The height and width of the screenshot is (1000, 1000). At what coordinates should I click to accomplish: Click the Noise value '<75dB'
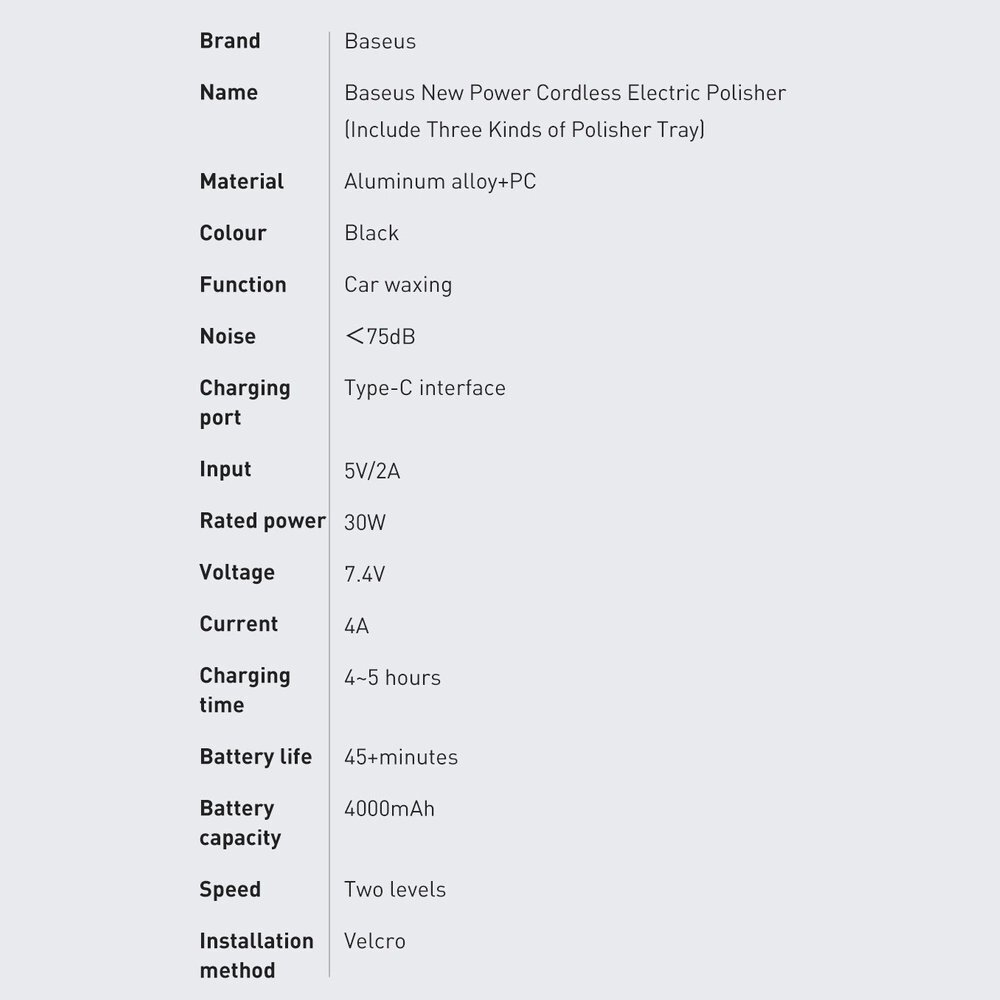[380, 337]
